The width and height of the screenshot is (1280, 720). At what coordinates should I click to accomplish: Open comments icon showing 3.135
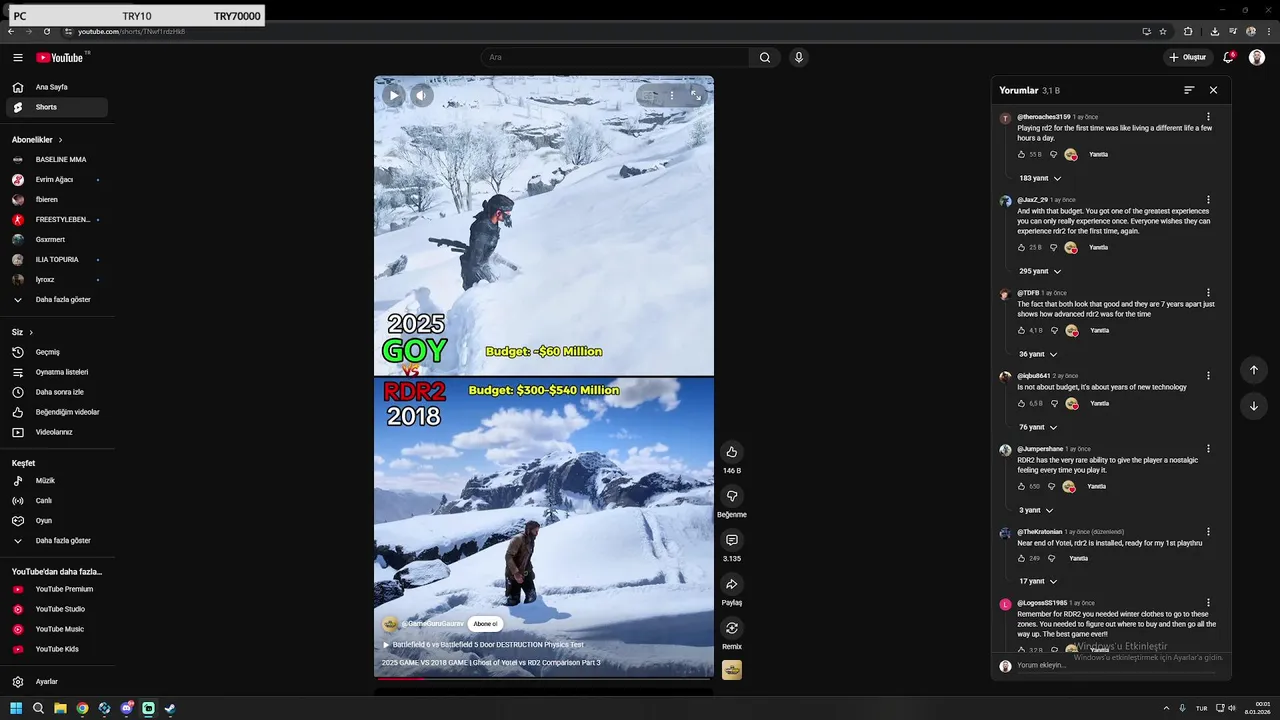pos(731,540)
